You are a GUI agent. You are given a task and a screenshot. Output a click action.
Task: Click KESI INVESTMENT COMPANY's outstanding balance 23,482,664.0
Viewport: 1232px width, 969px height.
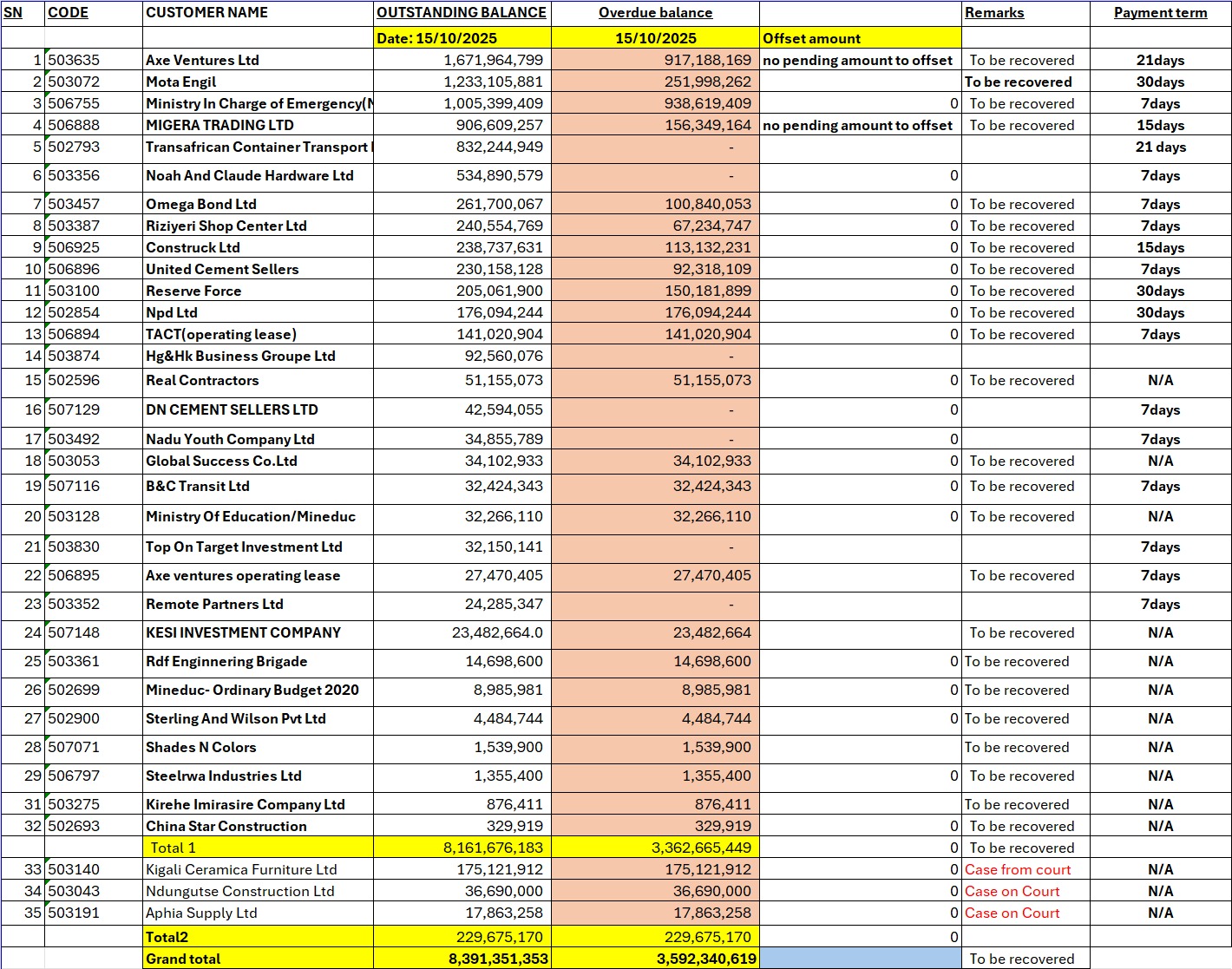[497, 632]
